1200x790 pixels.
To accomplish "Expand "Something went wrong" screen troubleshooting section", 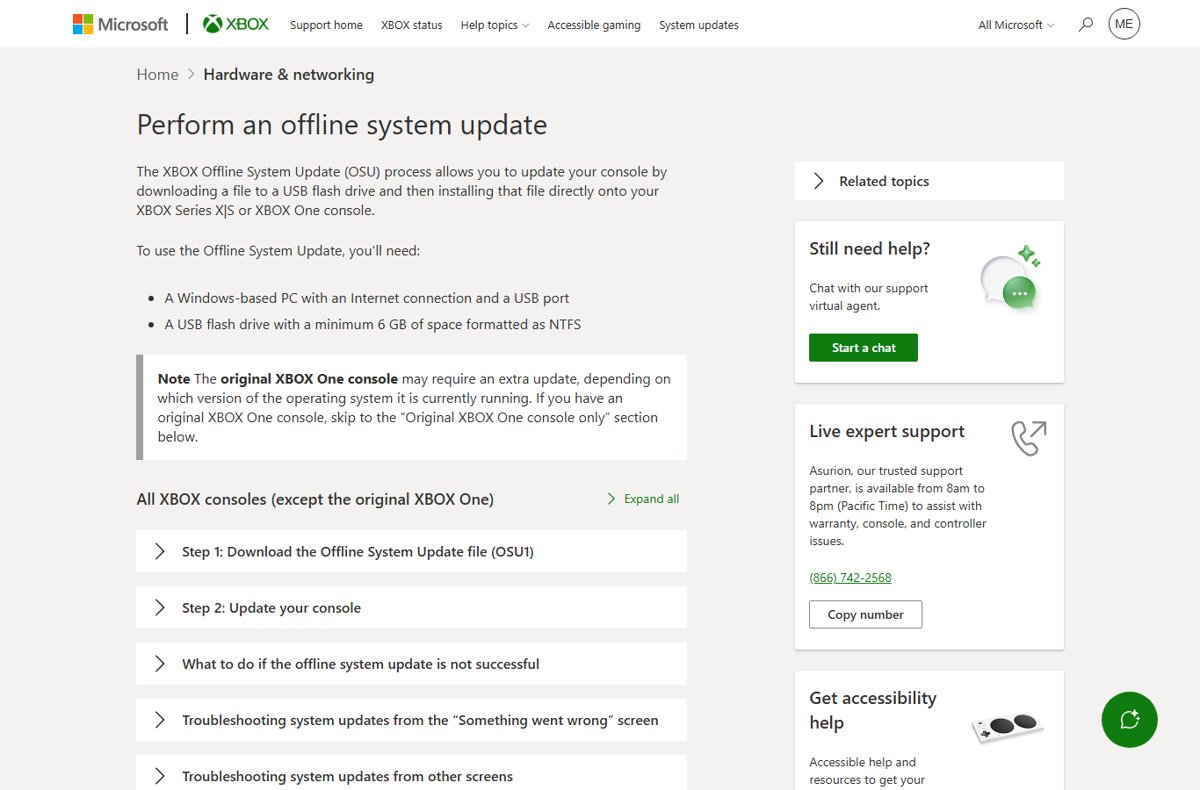I will (x=411, y=719).
